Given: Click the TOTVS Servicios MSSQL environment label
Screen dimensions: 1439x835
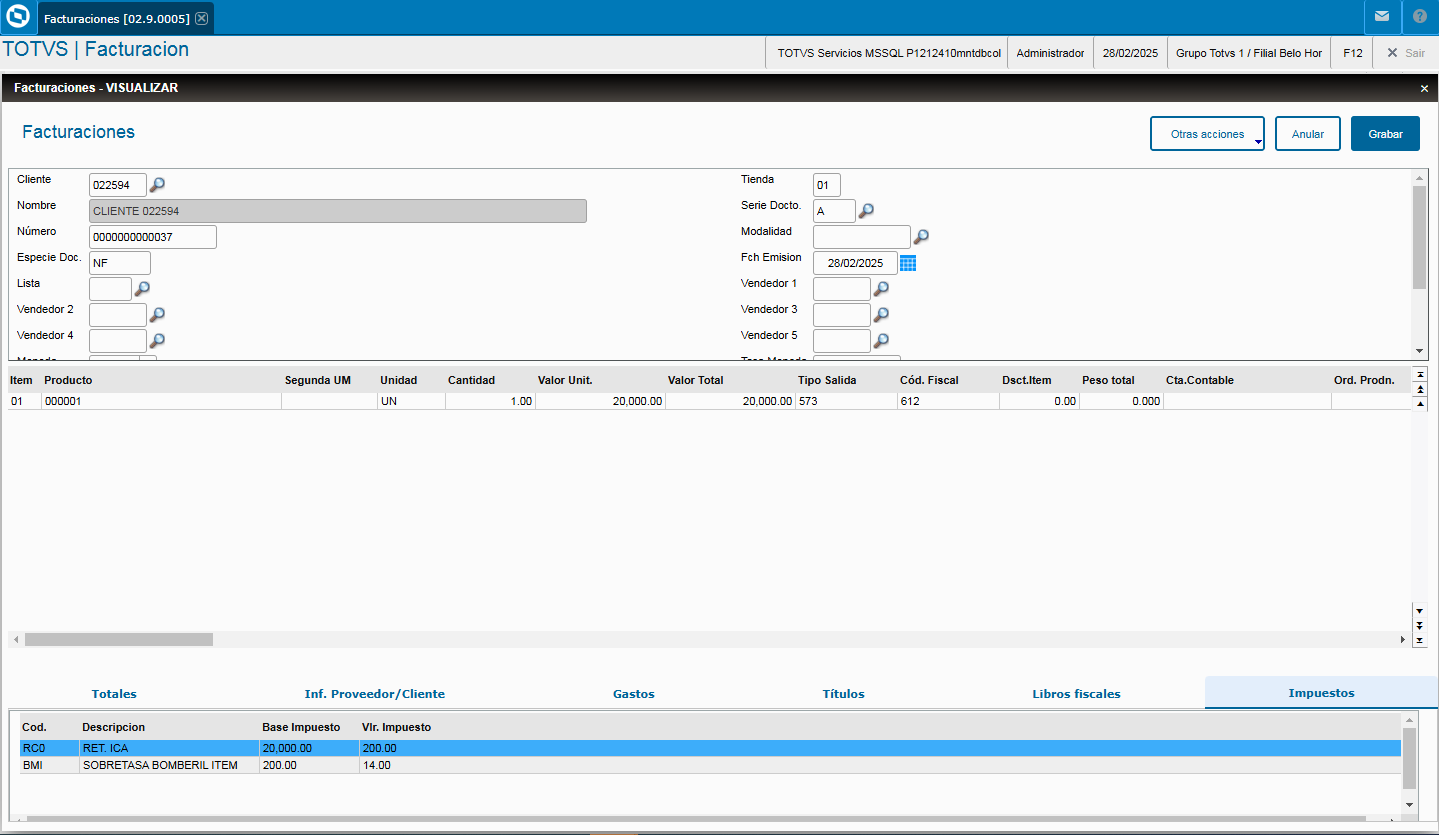Looking at the screenshot, I should click(889, 53).
